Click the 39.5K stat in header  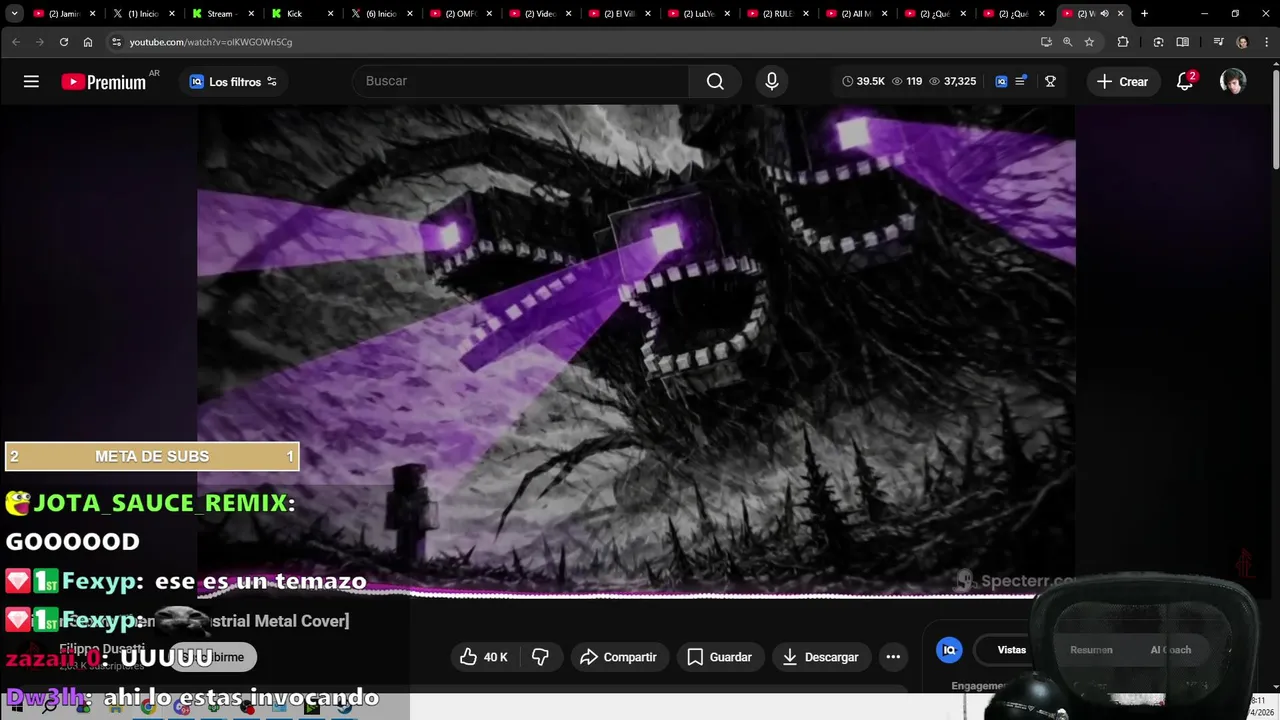click(863, 82)
